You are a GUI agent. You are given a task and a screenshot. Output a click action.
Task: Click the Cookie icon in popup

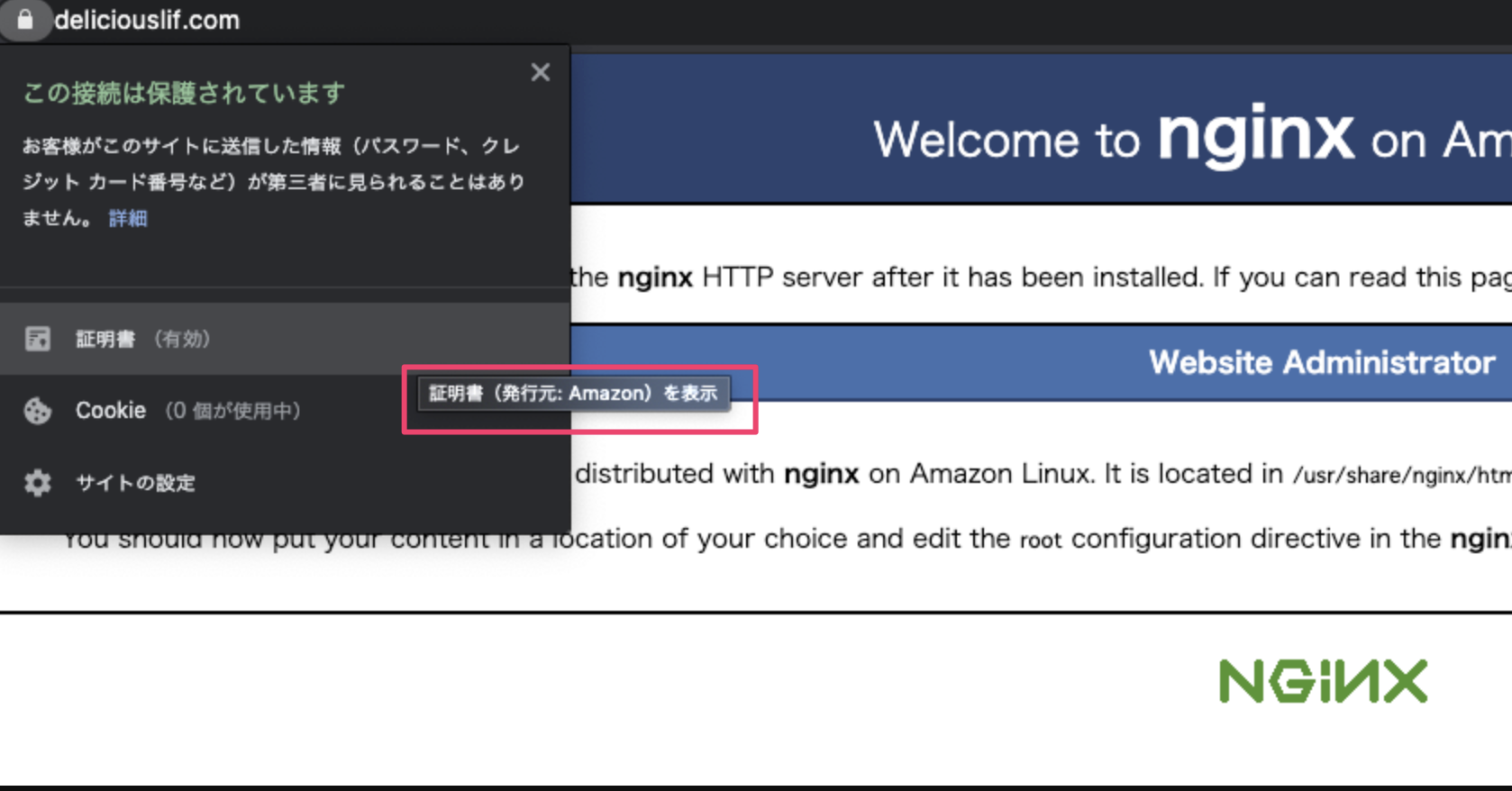click(x=38, y=411)
